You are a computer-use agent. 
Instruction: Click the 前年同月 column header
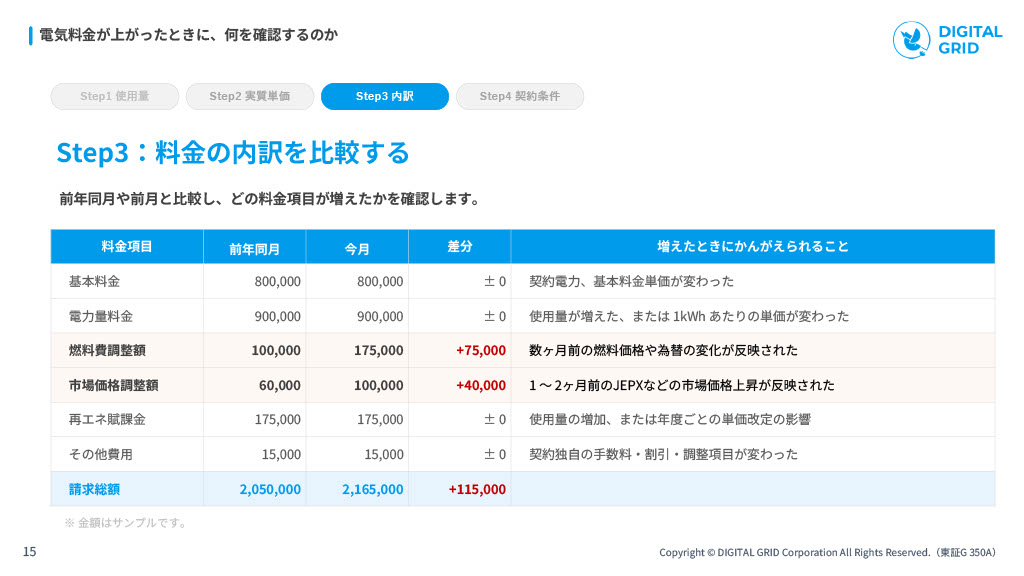click(x=254, y=249)
